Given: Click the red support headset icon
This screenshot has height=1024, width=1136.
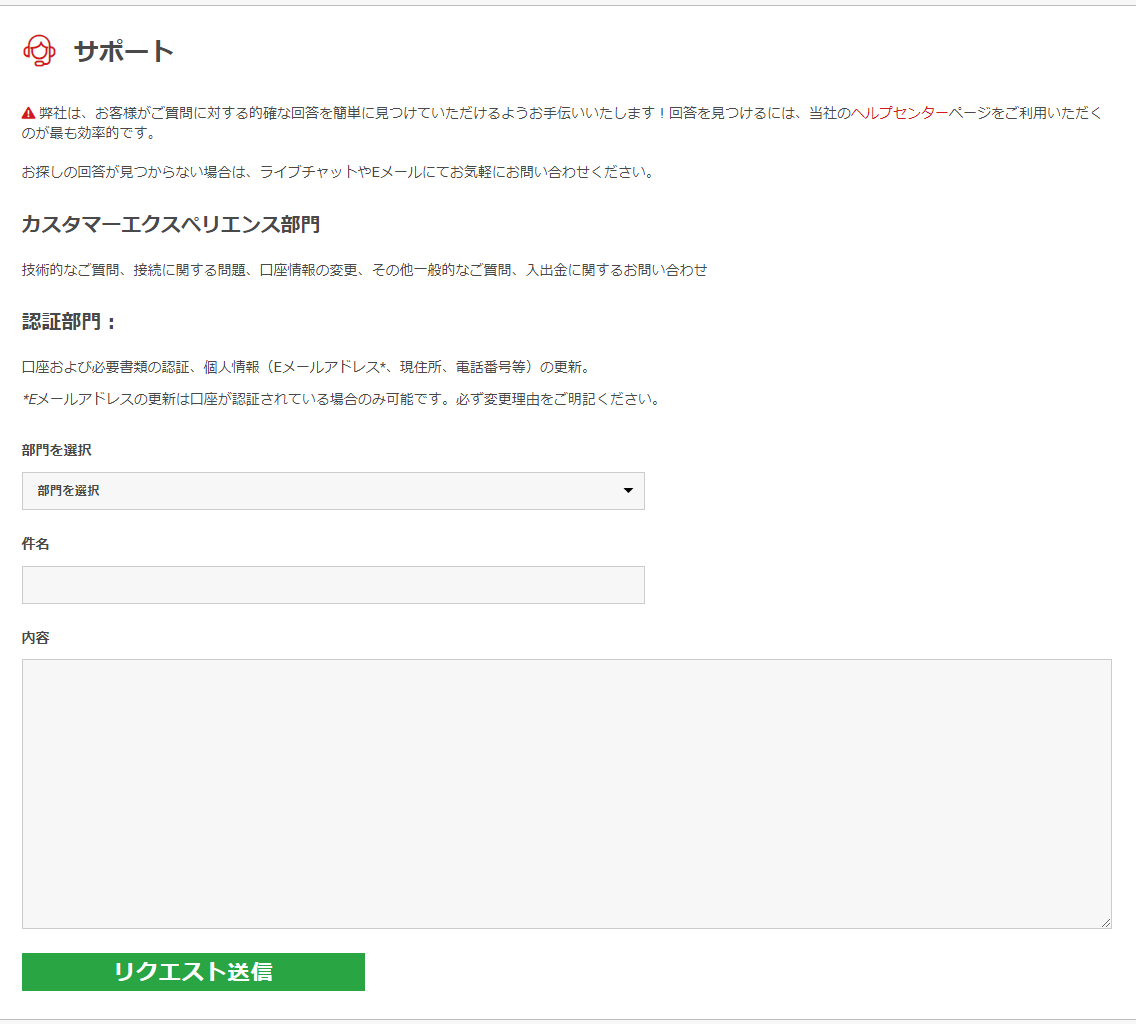Looking at the screenshot, I should pyautogui.click(x=38, y=51).
